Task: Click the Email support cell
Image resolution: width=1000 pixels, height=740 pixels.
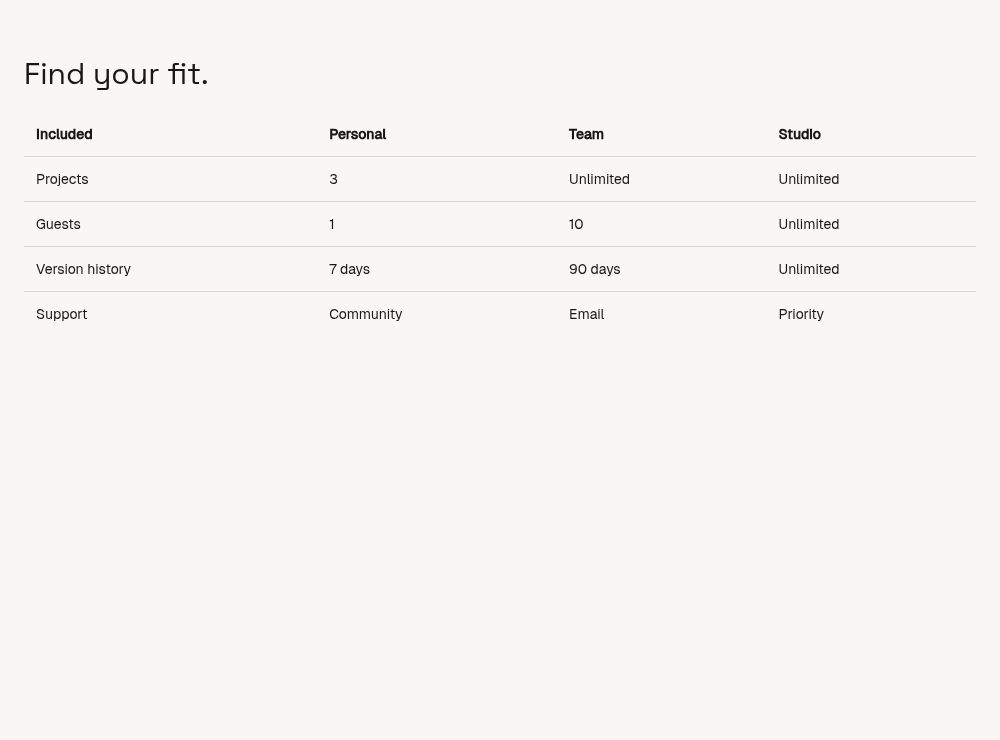Action: pyautogui.click(x=586, y=314)
